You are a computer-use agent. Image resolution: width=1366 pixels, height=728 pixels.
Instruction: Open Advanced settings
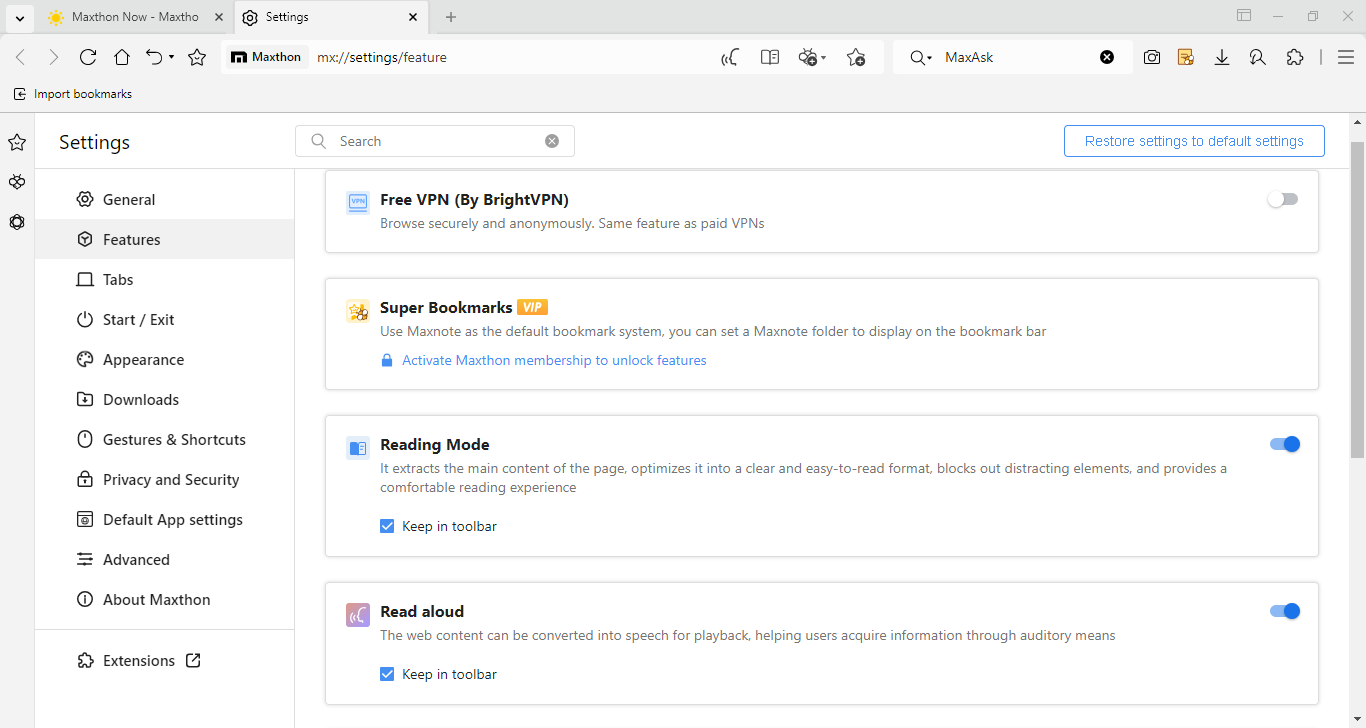[x=165, y=559]
